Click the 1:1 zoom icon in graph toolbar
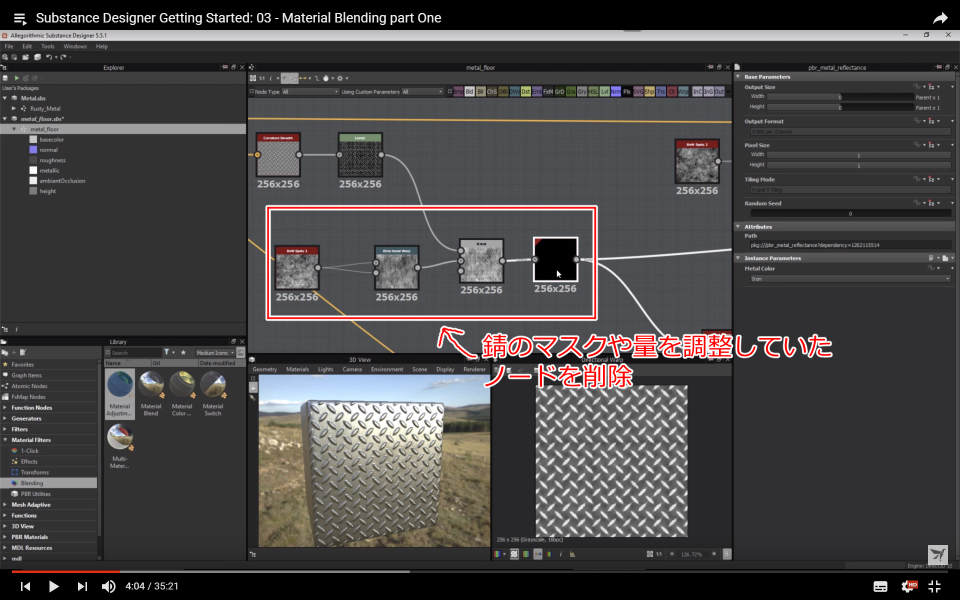 [262, 78]
